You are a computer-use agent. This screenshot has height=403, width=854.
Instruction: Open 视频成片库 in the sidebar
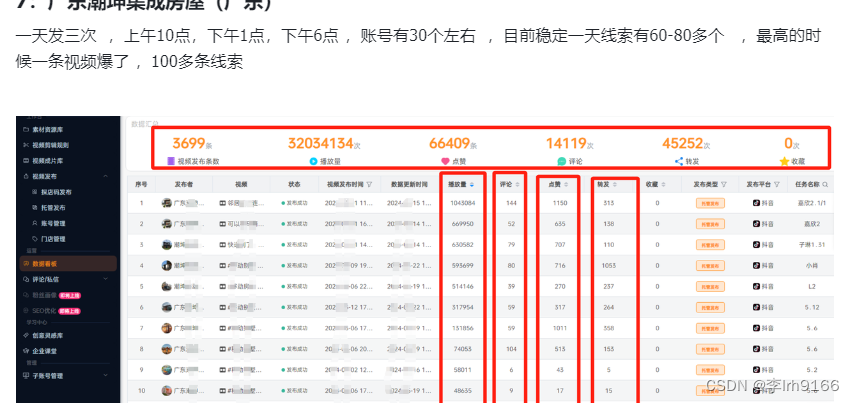[x=47, y=161]
